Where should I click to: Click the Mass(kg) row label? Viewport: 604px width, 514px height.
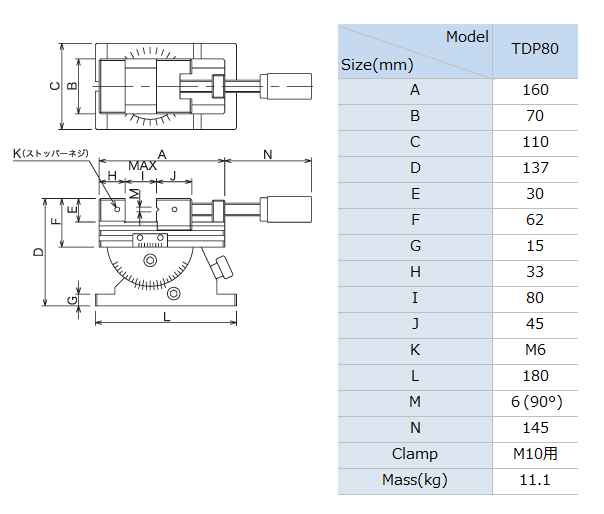point(415,480)
